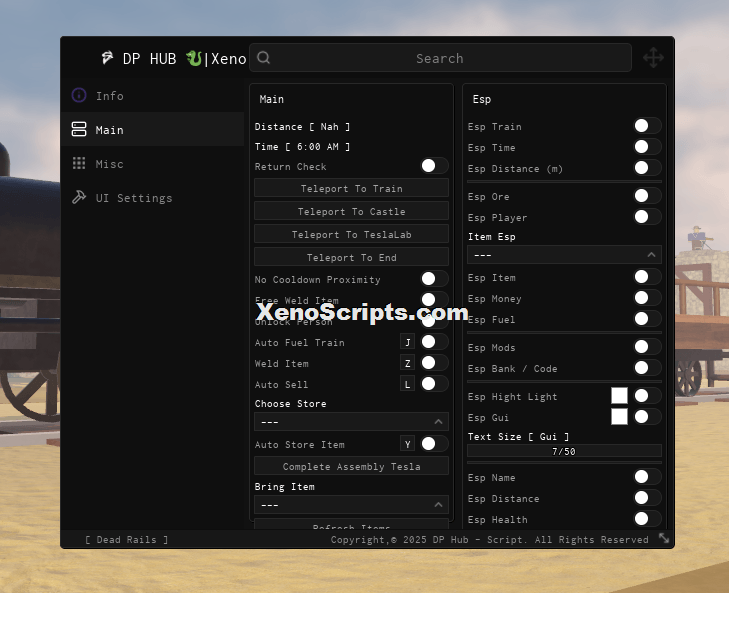The height and width of the screenshot is (623, 729).
Task: Toggle Esp Distance (m) switch
Action: [x=648, y=167]
